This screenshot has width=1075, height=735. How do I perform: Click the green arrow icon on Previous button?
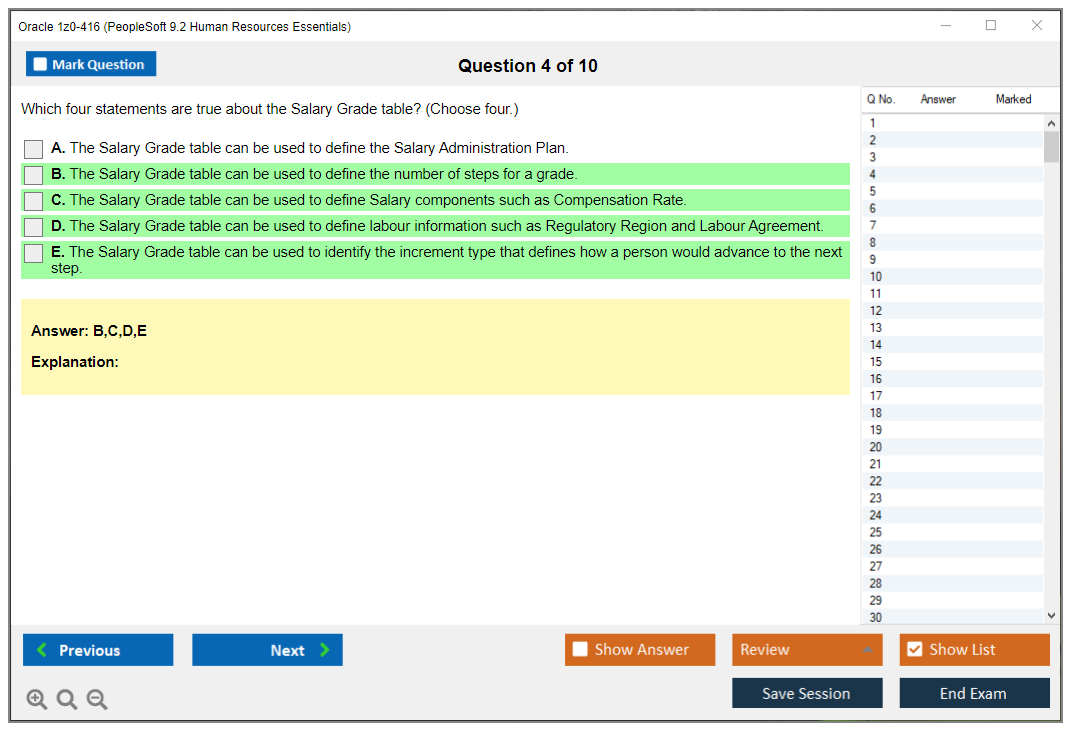40,649
